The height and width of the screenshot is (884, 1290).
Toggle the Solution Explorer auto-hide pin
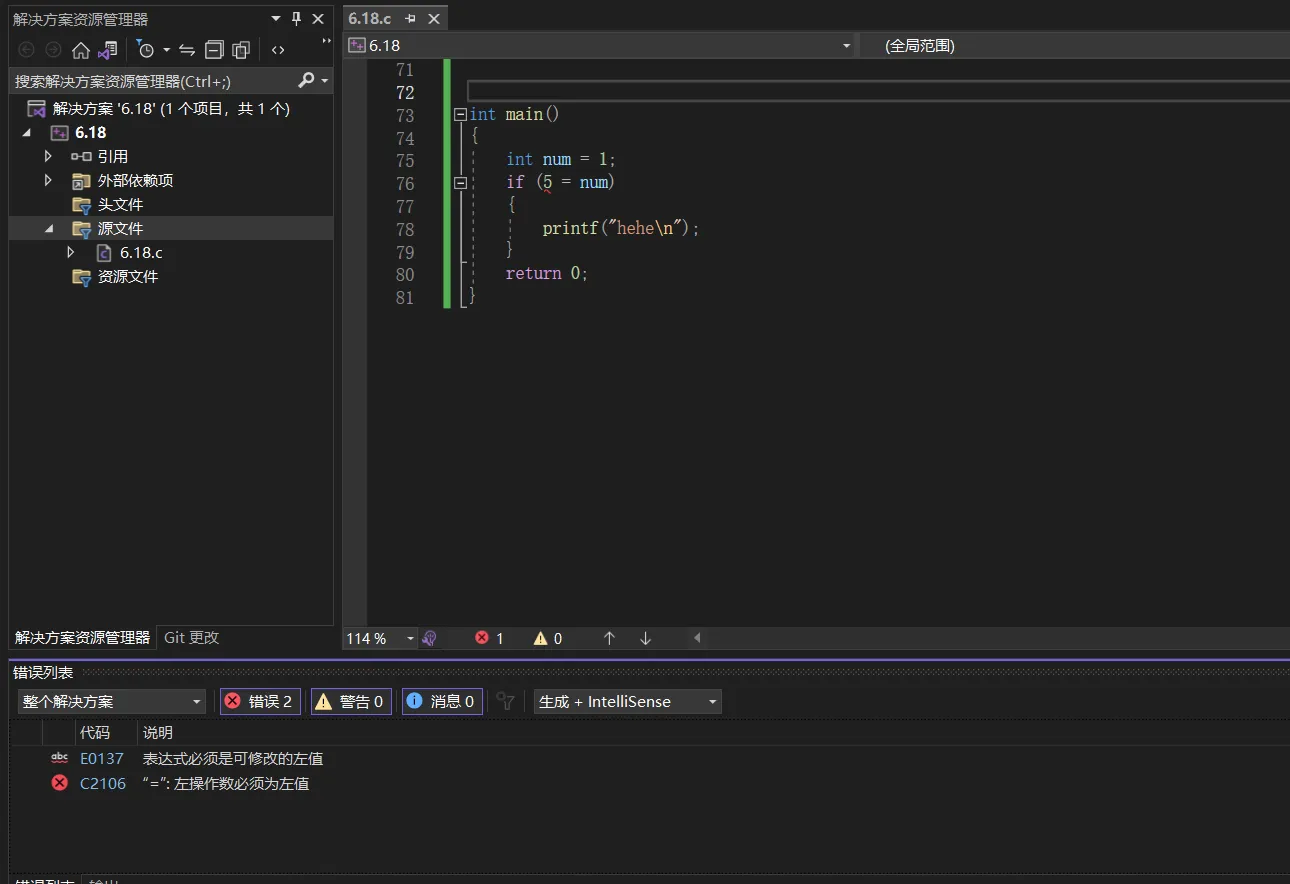297,19
